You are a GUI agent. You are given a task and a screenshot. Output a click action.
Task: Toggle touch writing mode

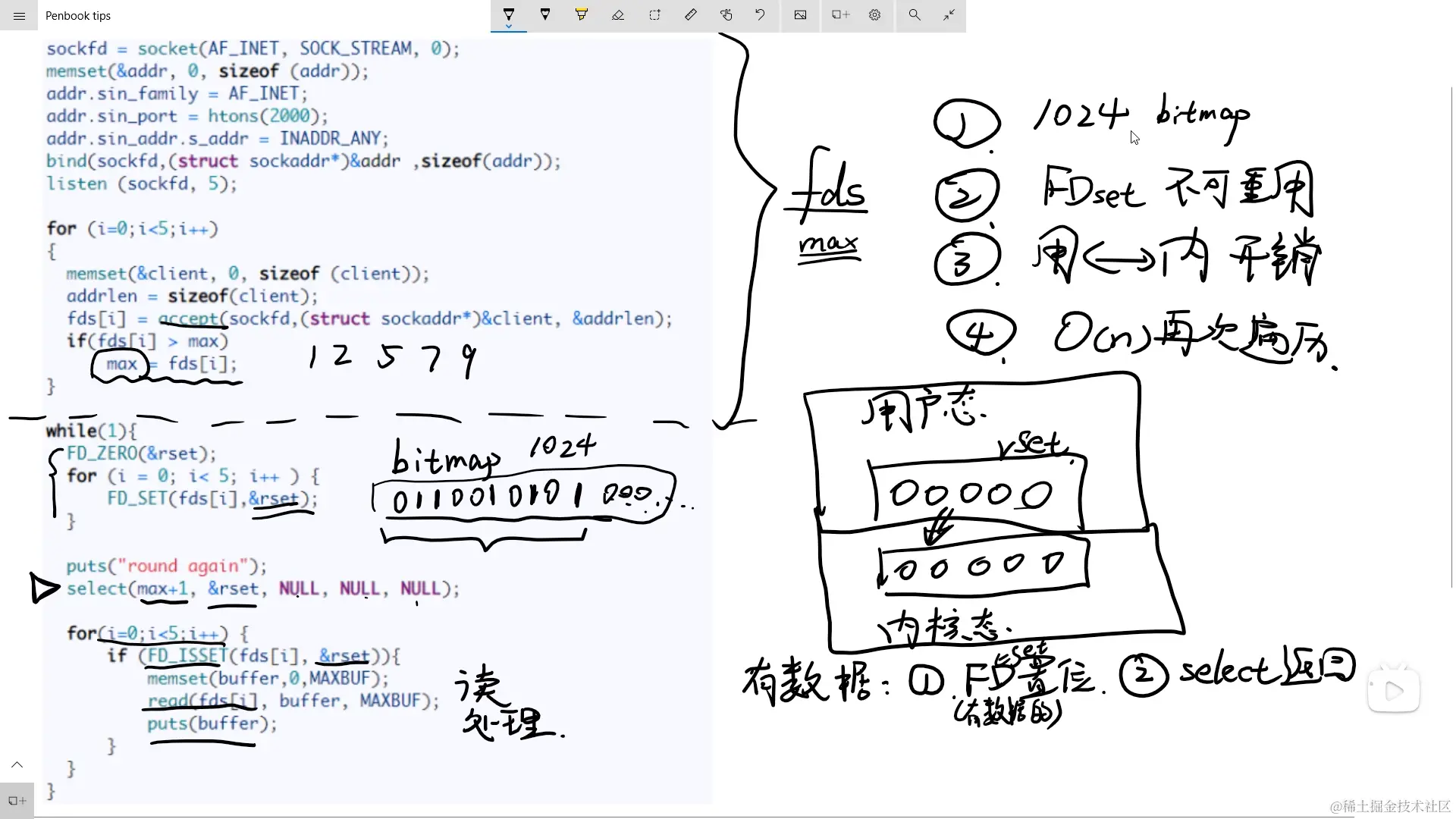coord(726,14)
